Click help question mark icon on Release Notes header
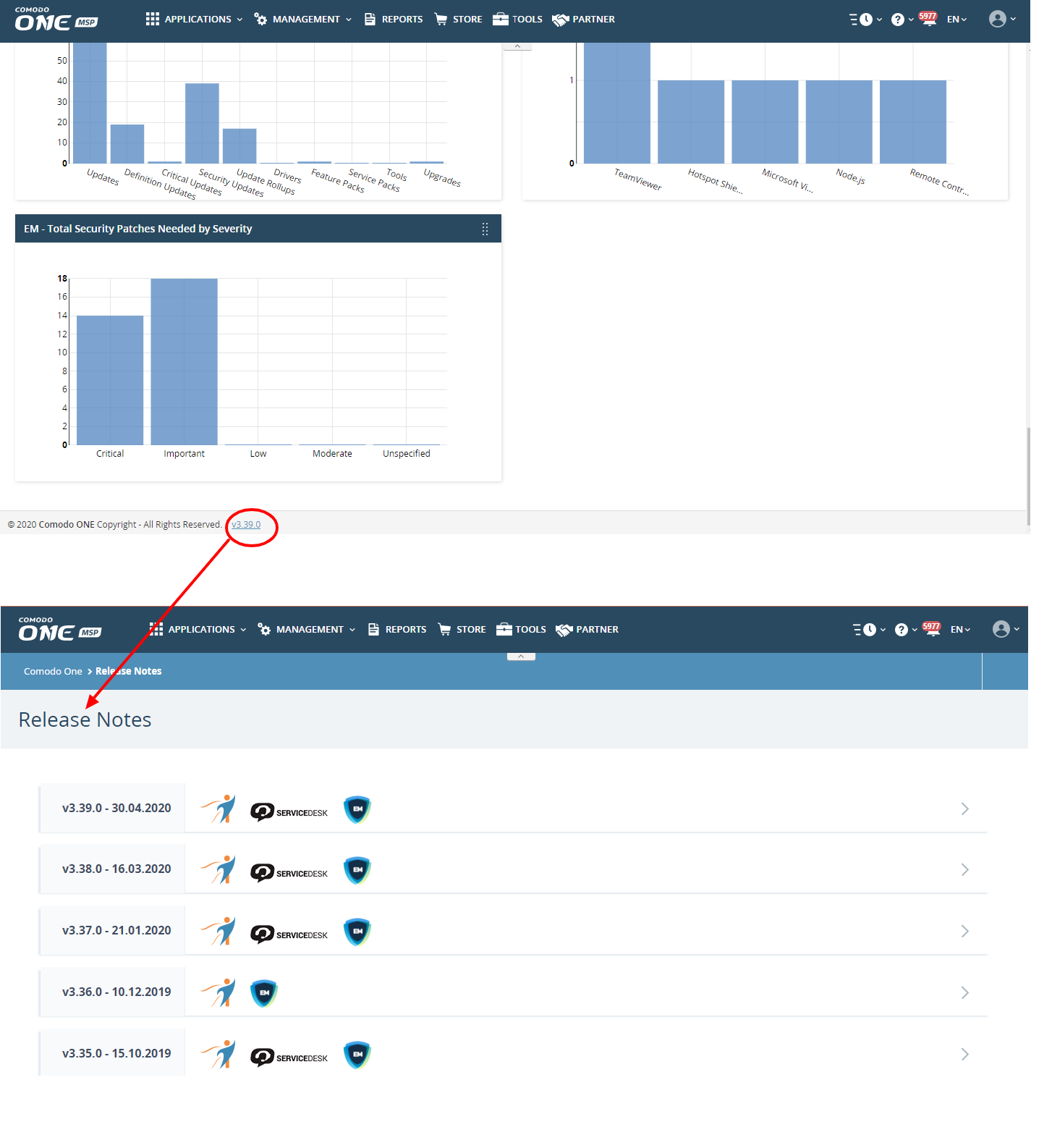 [x=902, y=630]
